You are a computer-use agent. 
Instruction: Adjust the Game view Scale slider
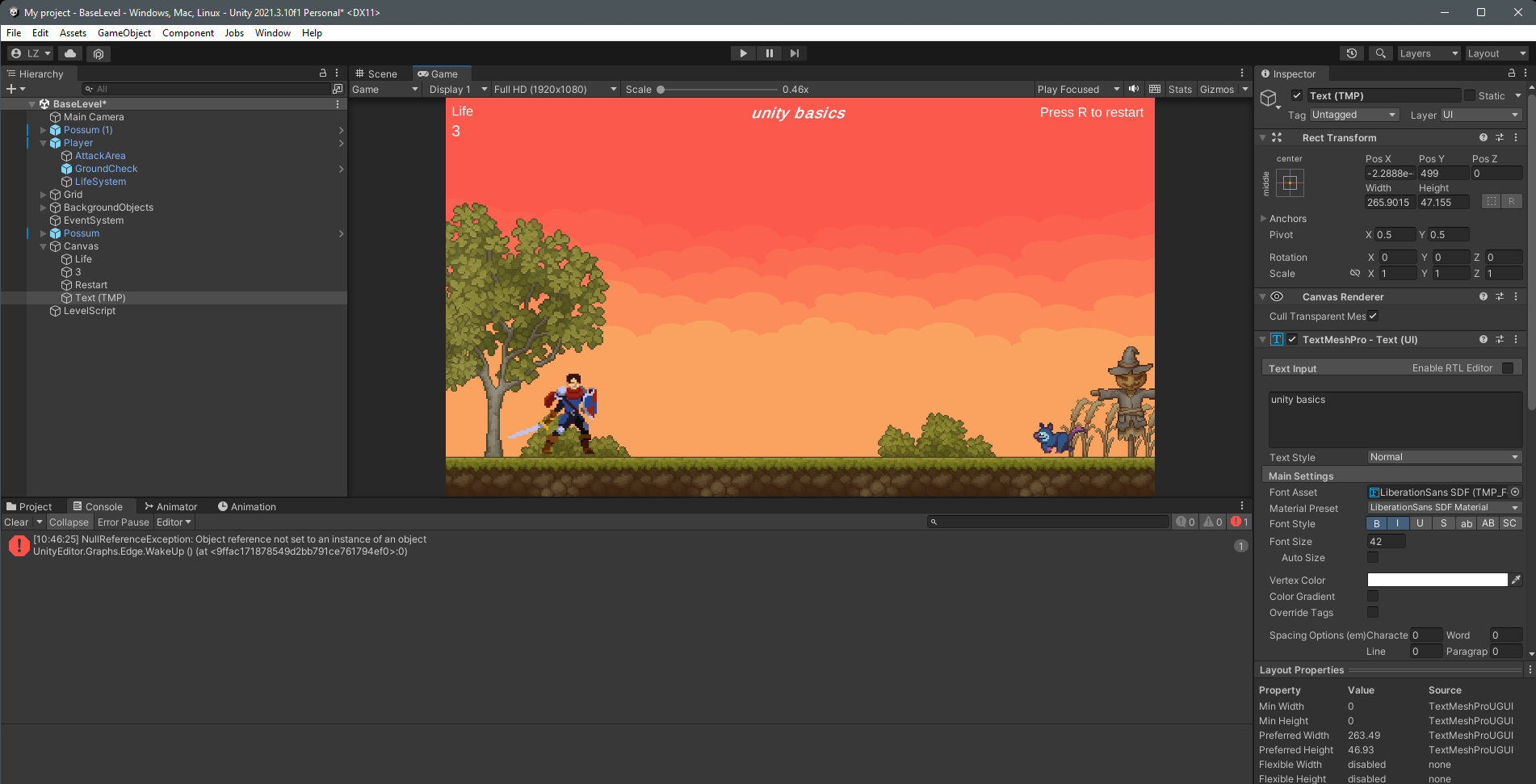[x=661, y=89]
